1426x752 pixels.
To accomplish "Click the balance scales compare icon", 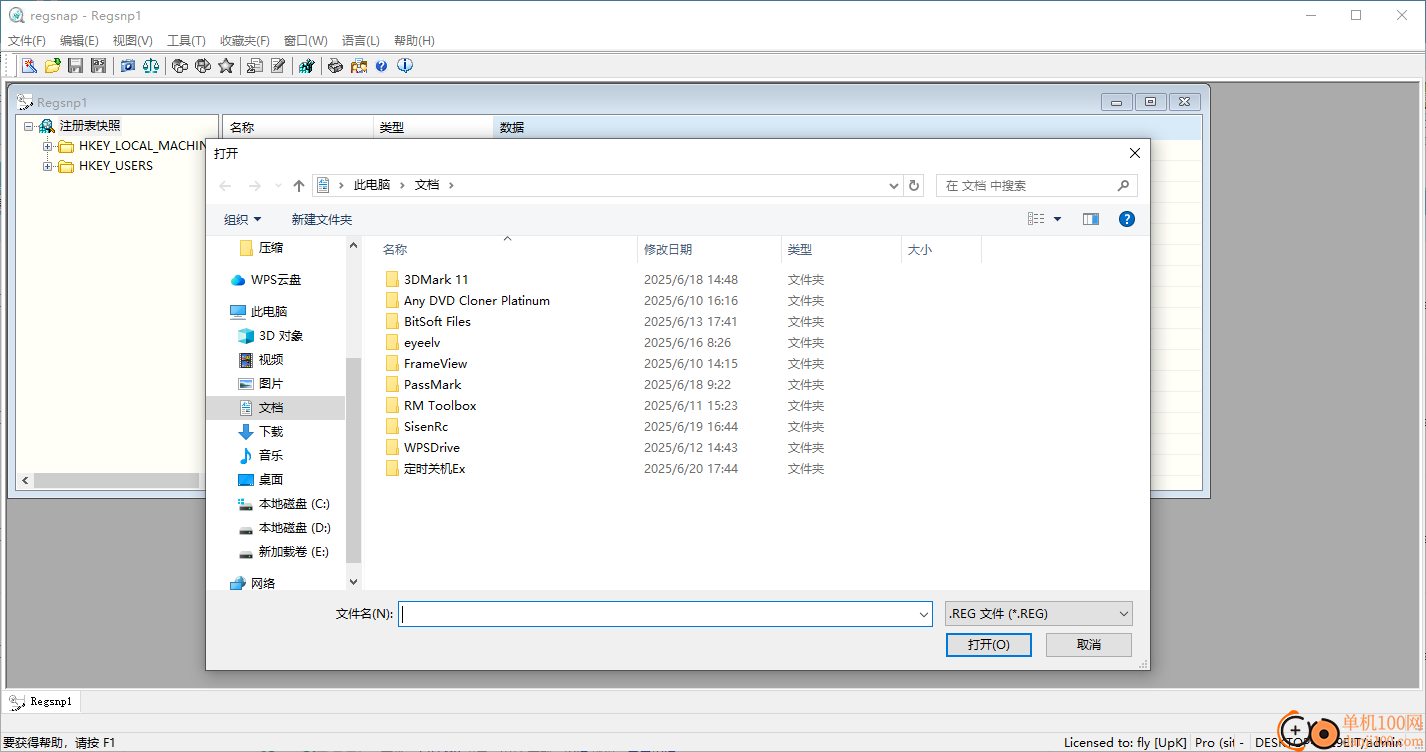I will [x=151, y=66].
